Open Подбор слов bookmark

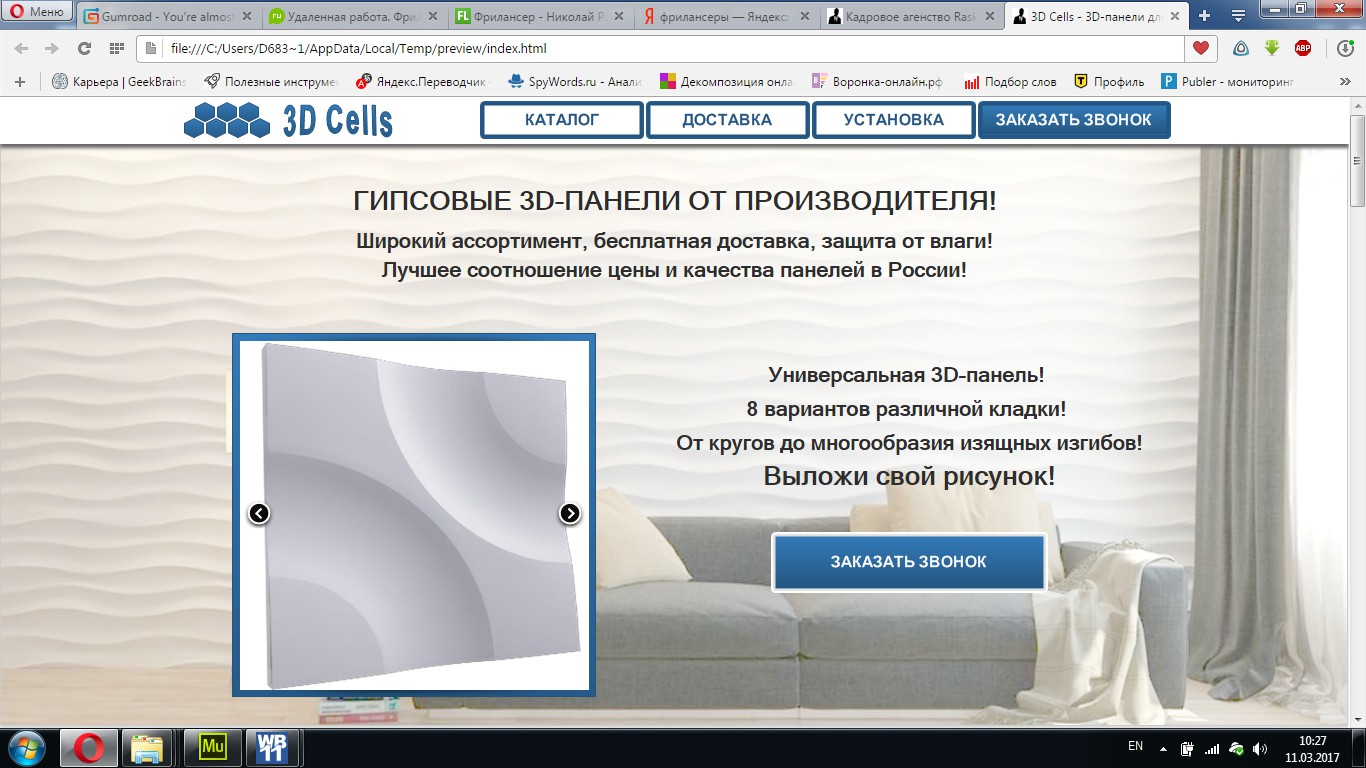[1010, 82]
